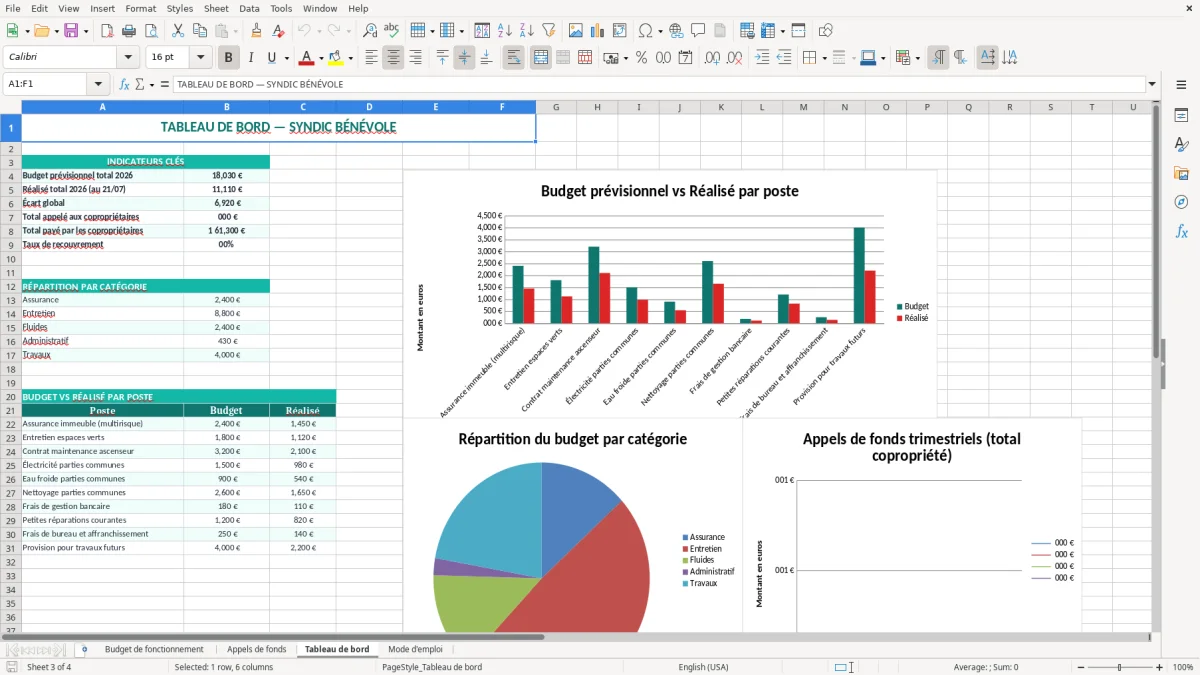The image size is (1200, 675).
Task: Open sidebar Functions fx panel
Action: pos(1181,231)
